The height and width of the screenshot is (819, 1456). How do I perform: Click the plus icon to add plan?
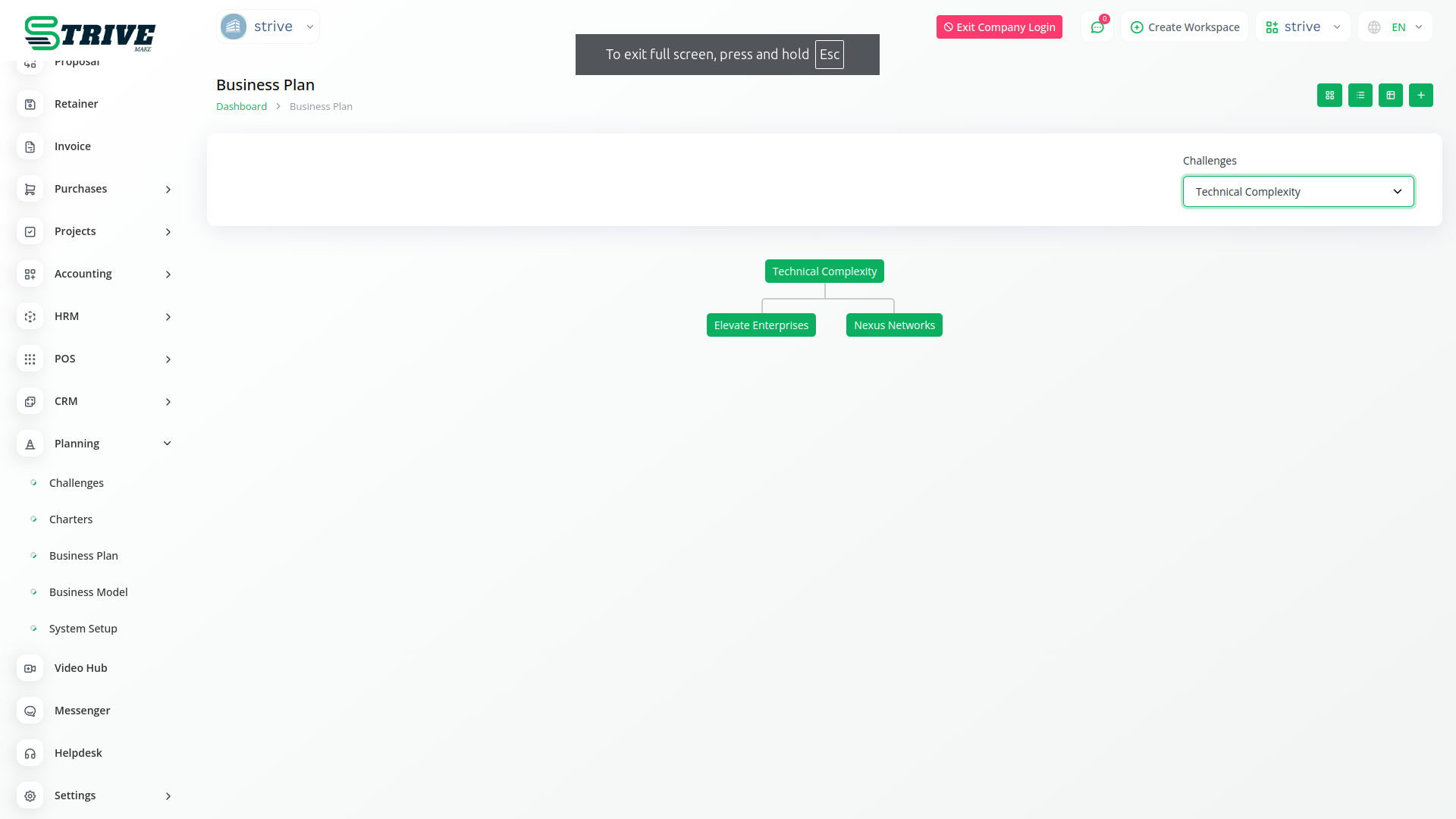1420,95
